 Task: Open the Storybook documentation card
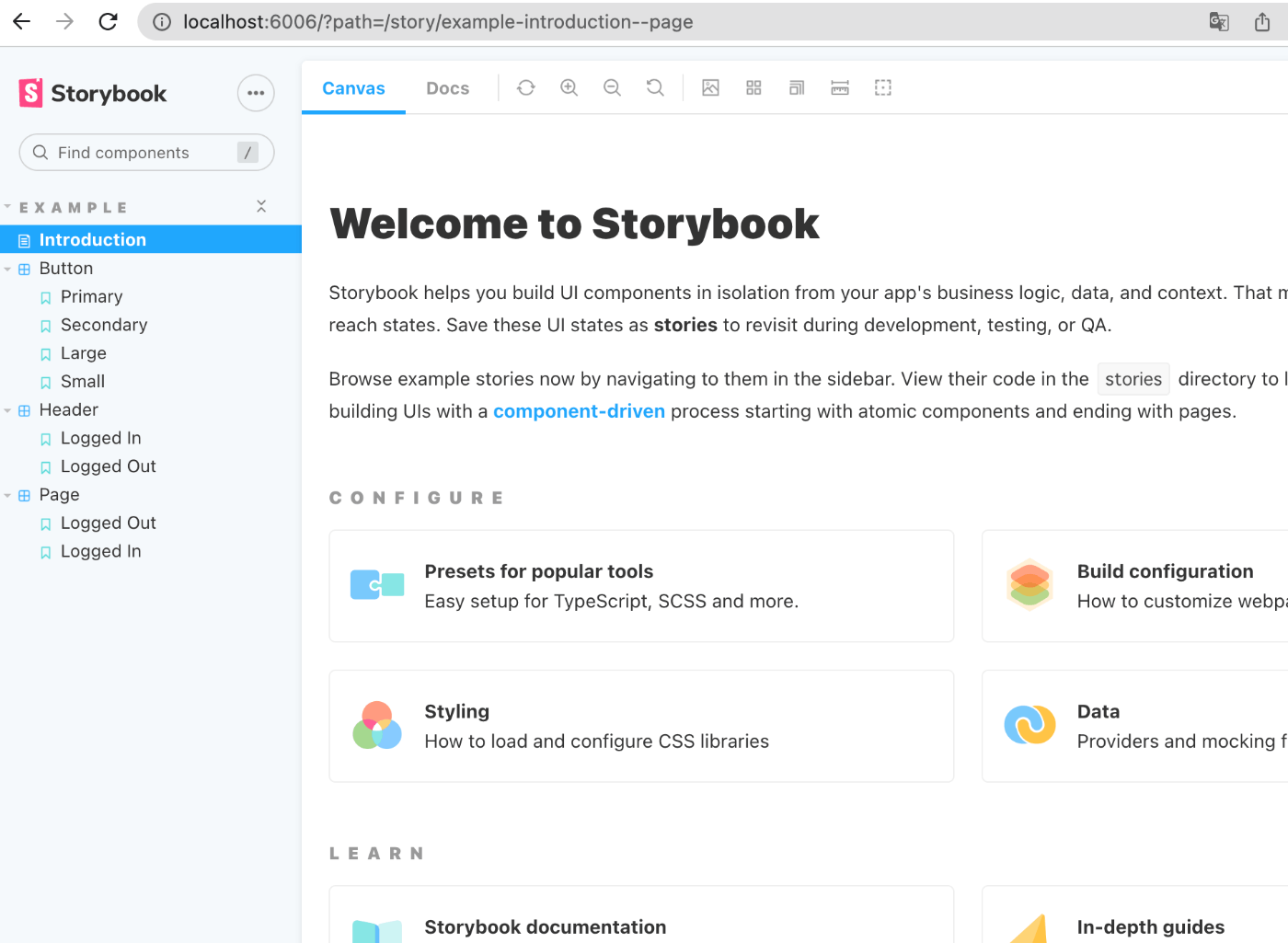[641, 914]
